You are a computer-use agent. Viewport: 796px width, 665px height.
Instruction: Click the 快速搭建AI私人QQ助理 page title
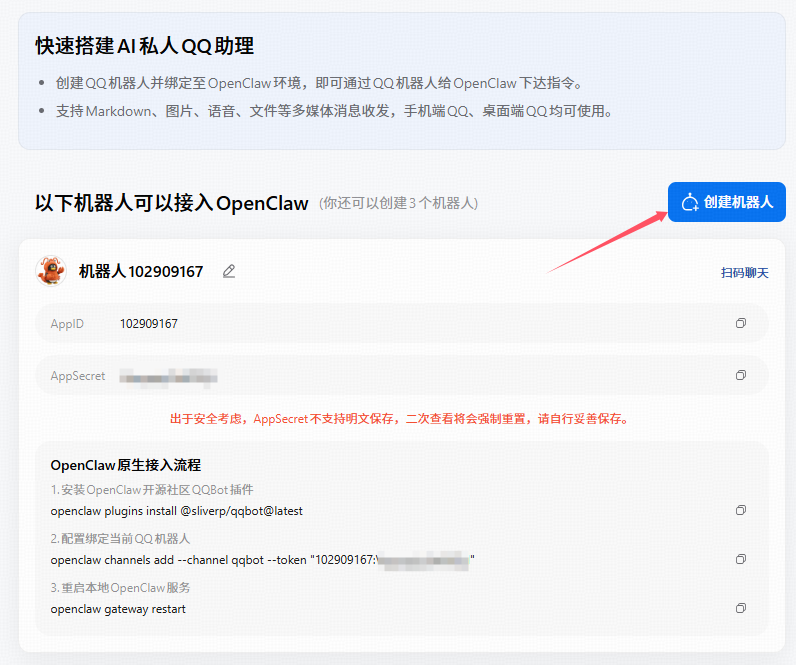[144, 46]
